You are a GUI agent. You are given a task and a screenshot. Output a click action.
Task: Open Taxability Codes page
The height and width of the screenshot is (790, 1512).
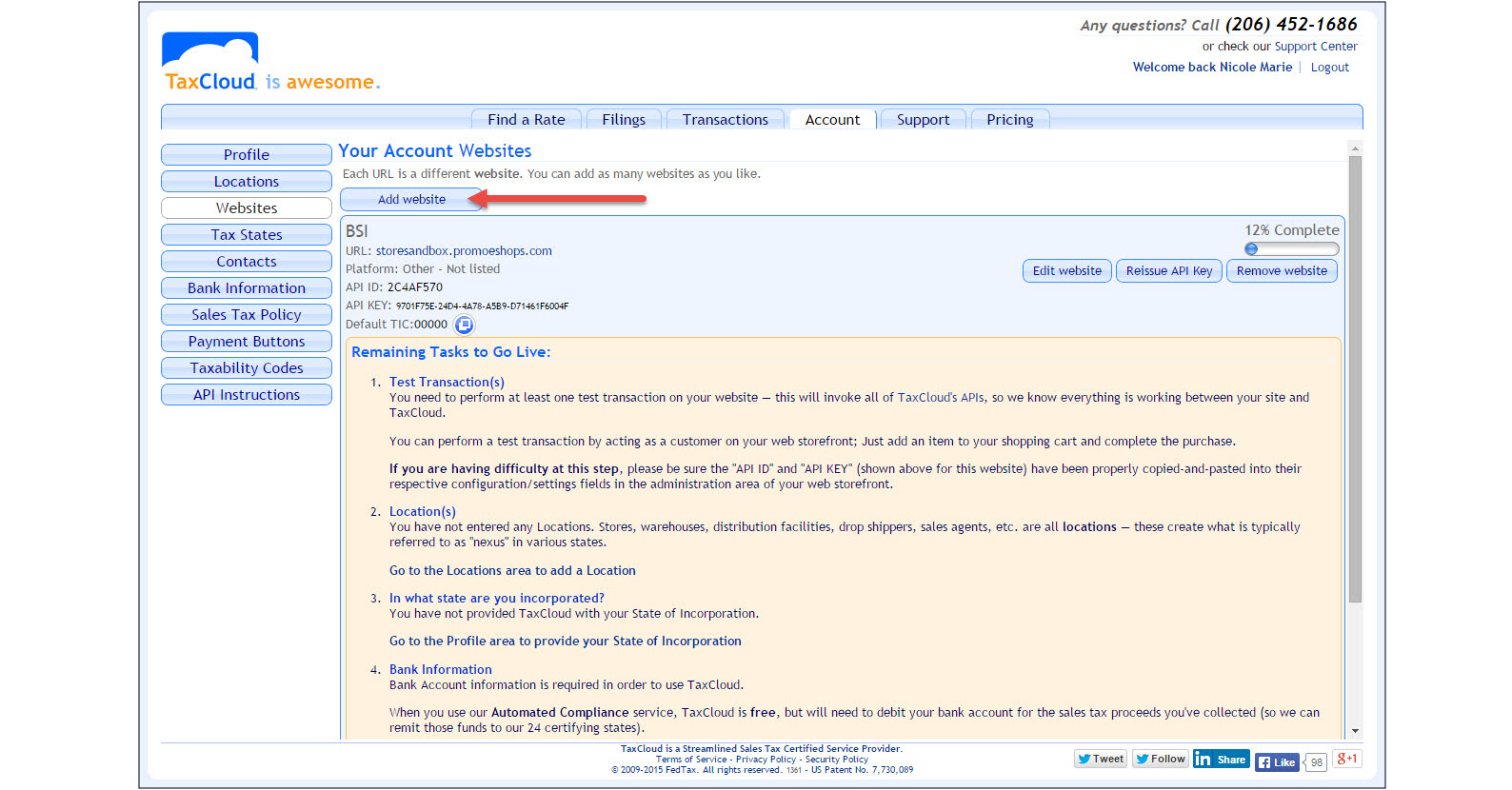click(247, 367)
